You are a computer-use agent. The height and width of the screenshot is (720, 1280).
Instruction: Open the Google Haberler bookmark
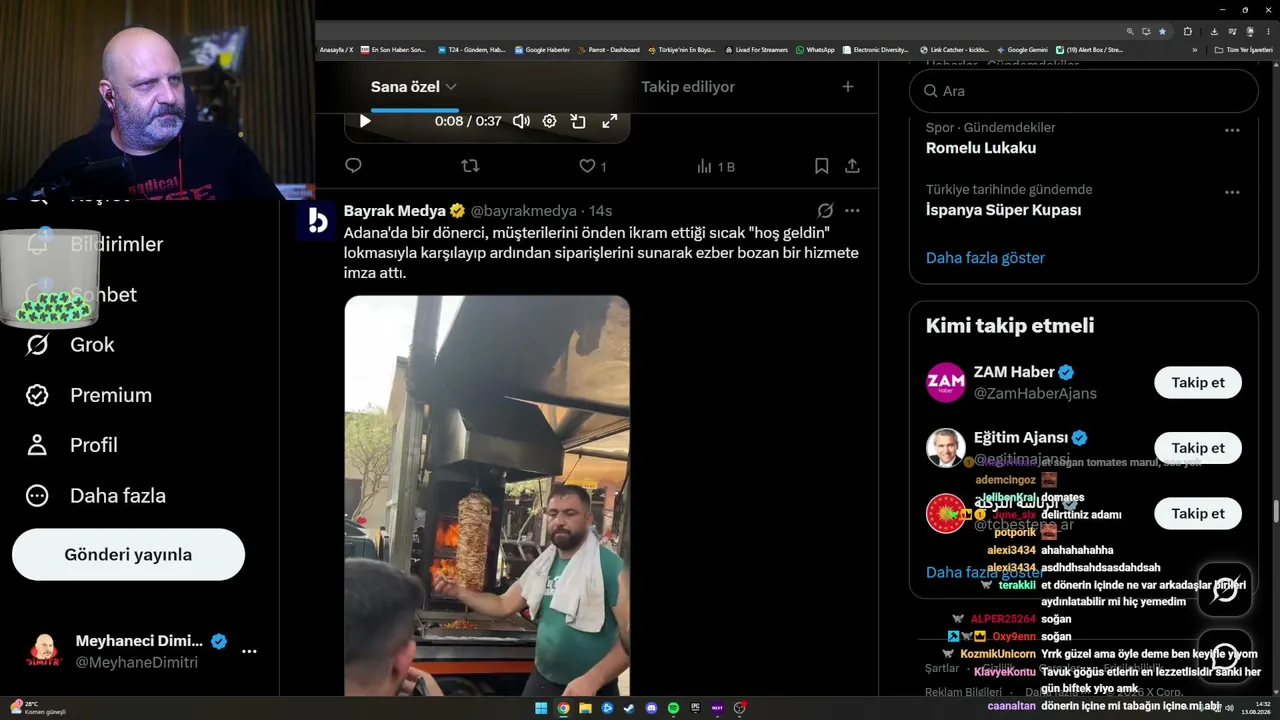pyautogui.click(x=543, y=50)
